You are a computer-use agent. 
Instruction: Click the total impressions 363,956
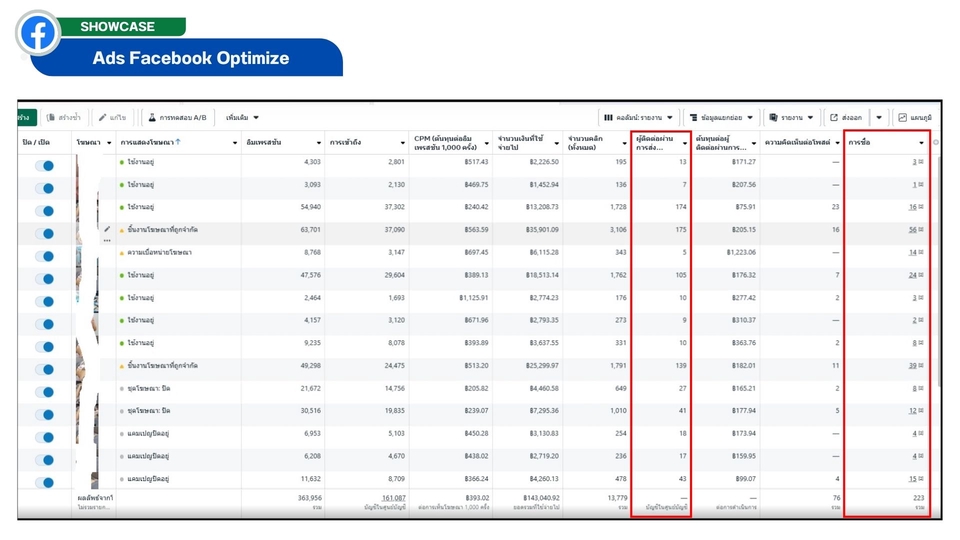[309, 498]
